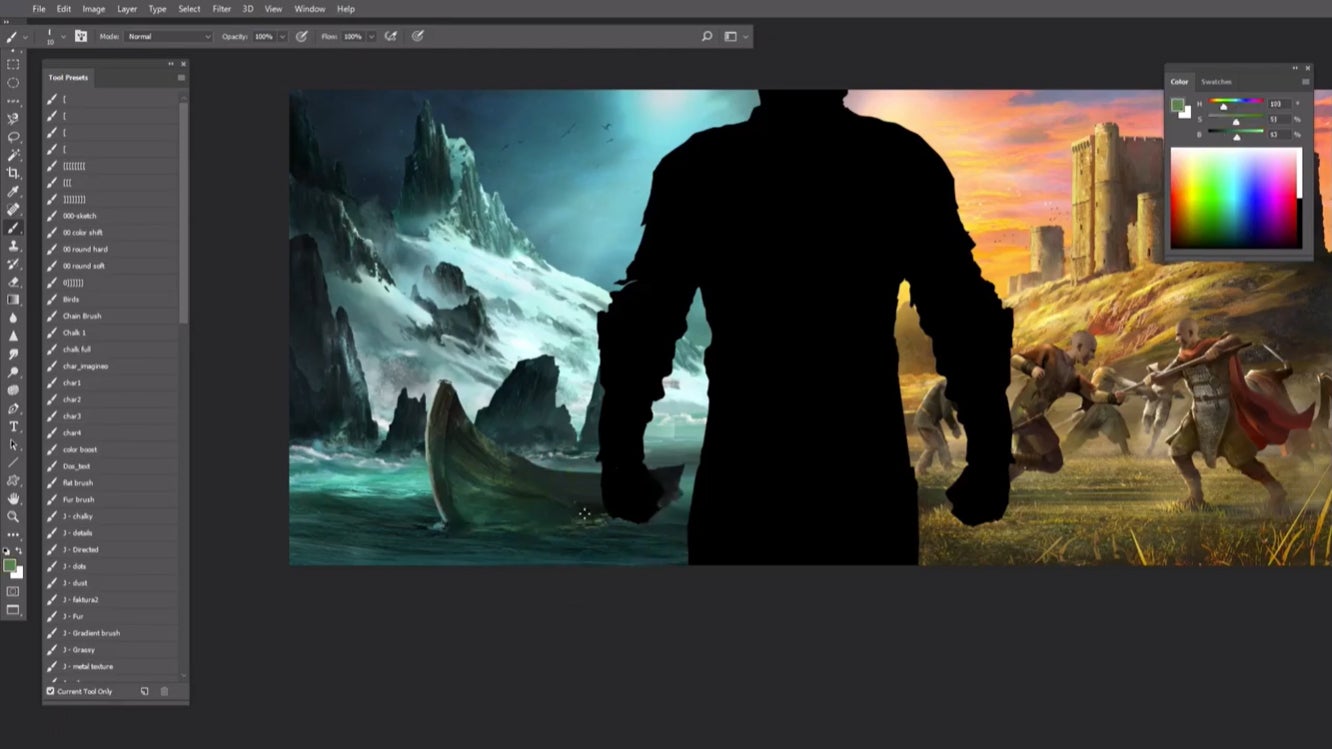Image resolution: width=1332 pixels, height=749 pixels.
Task: Select the Crop tool
Action: pyautogui.click(x=13, y=173)
